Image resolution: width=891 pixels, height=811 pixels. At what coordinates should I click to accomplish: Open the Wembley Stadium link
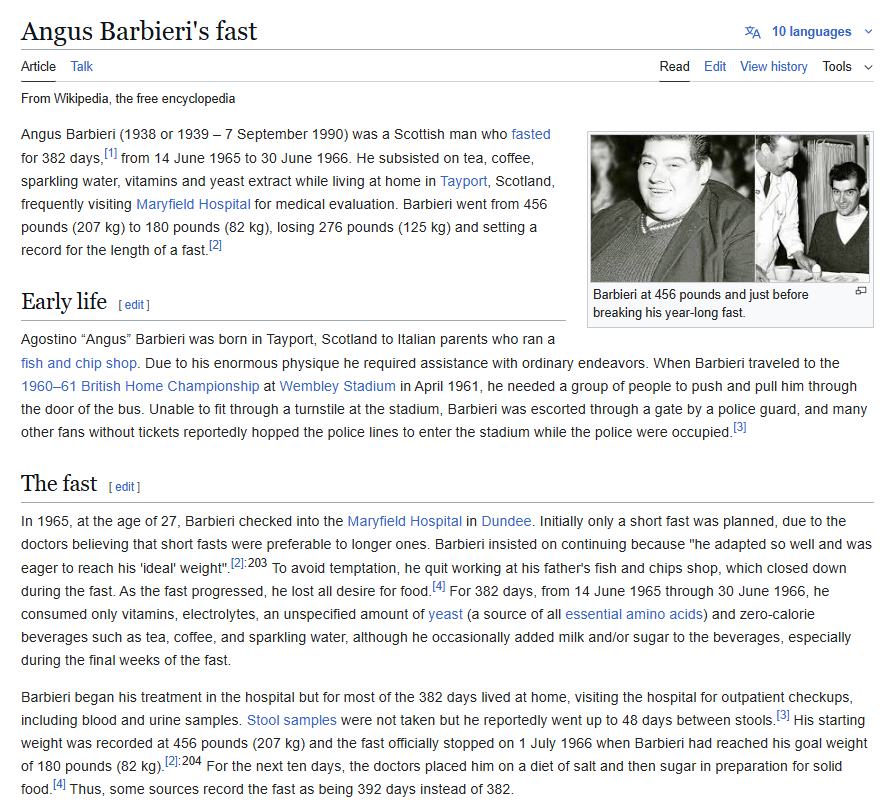(x=338, y=386)
